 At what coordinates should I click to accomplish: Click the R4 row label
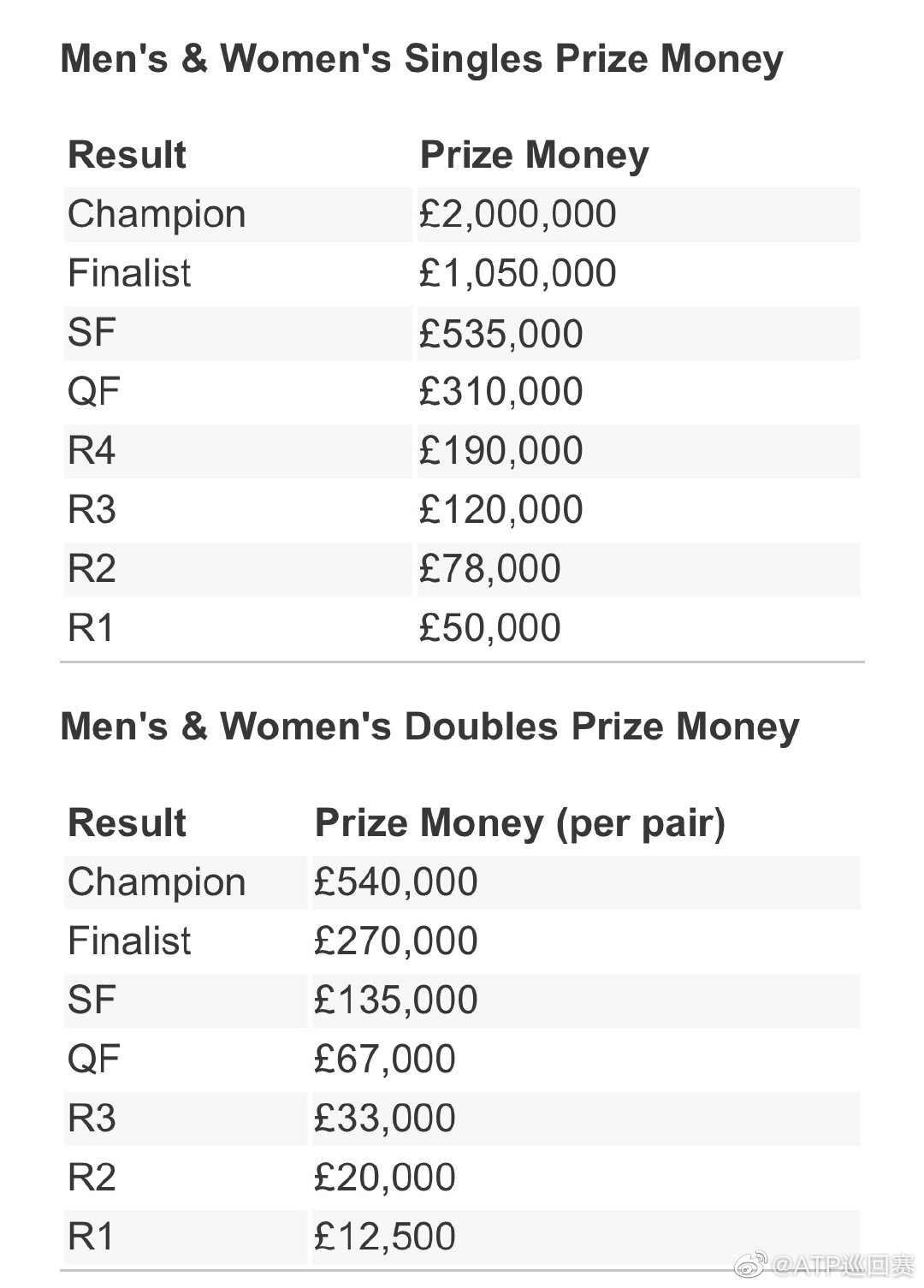[92, 451]
